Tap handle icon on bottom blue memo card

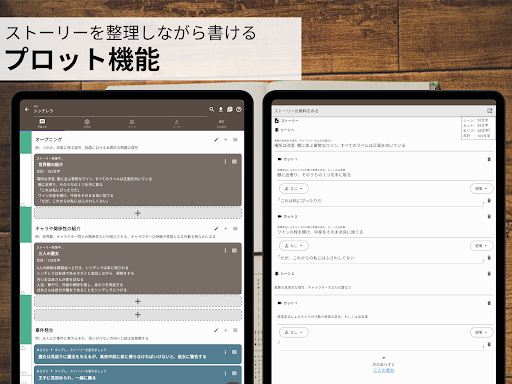tap(234, 373)
